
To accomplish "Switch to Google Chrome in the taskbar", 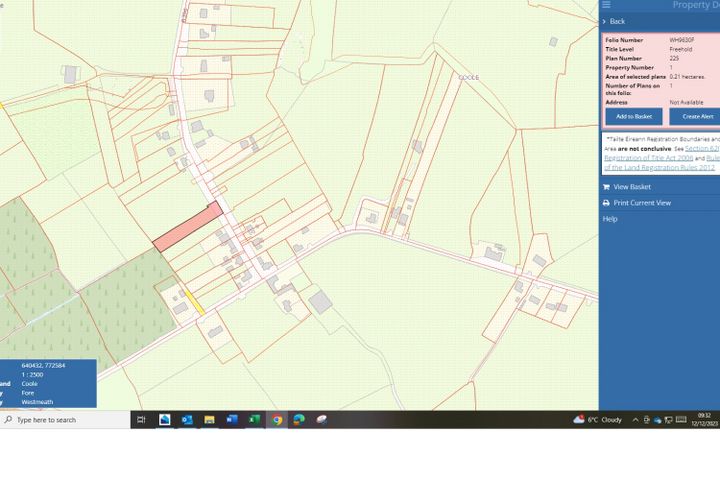I will coord(276,420).
